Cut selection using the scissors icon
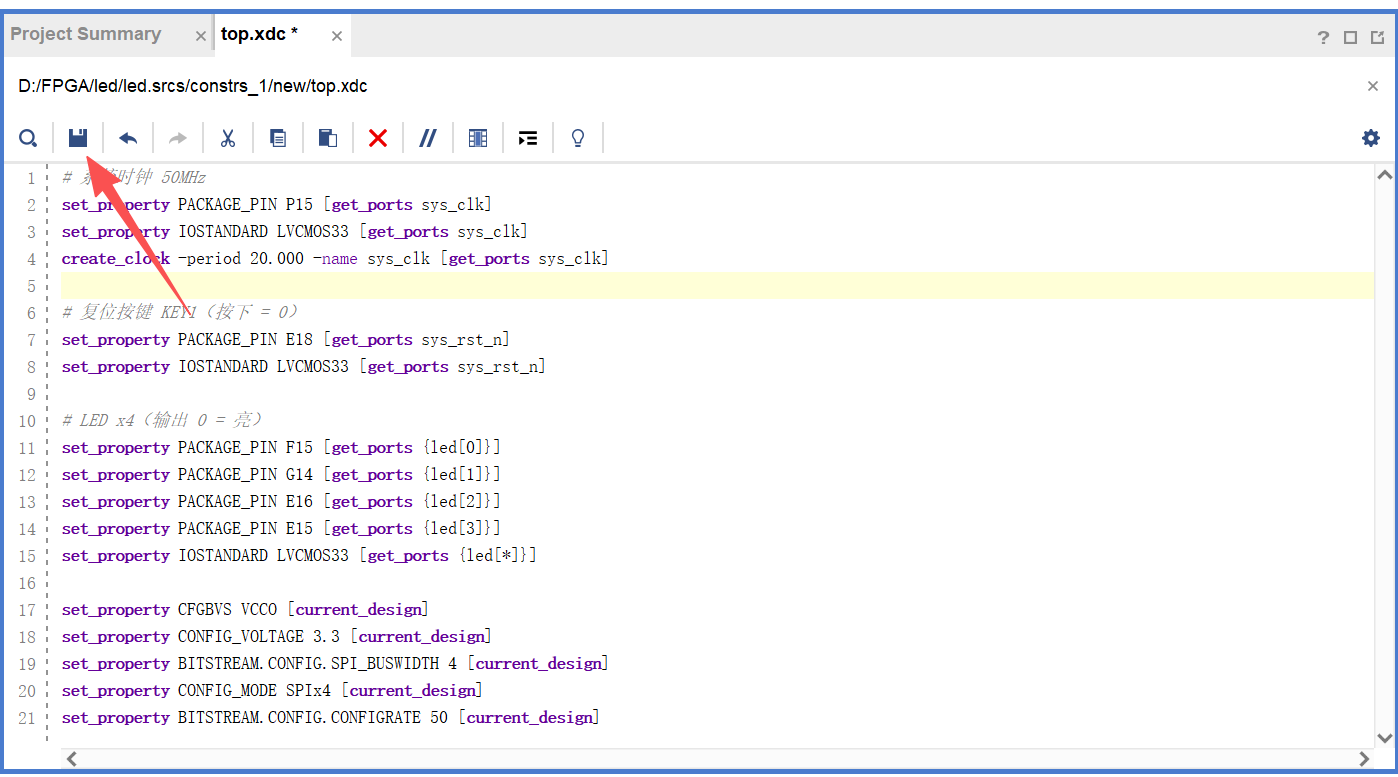The width and height of the screenshot is (1398, 777). 228,138
